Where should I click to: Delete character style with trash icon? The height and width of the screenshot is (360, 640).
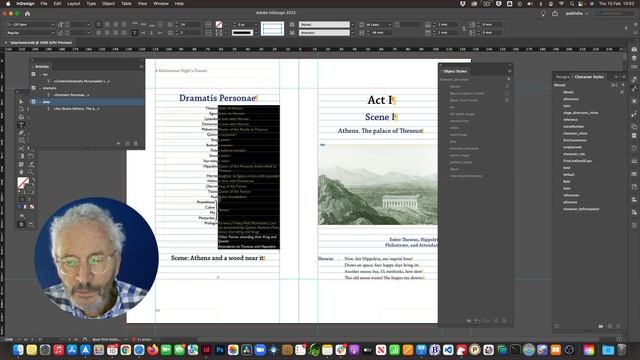tap(618, 326)
